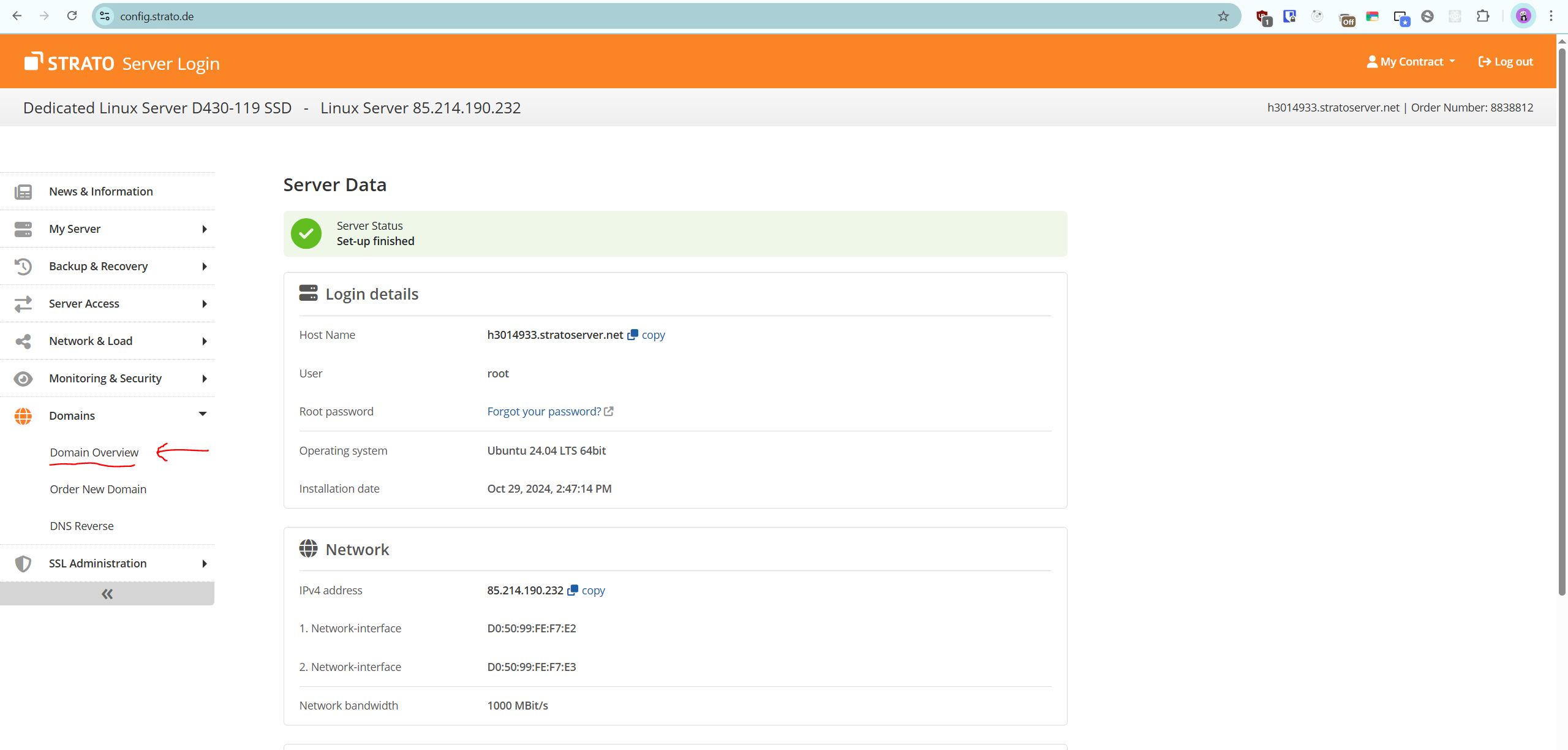
Task: Open the browser extensions puzzle icon
Action: (x=1483, y=16)
